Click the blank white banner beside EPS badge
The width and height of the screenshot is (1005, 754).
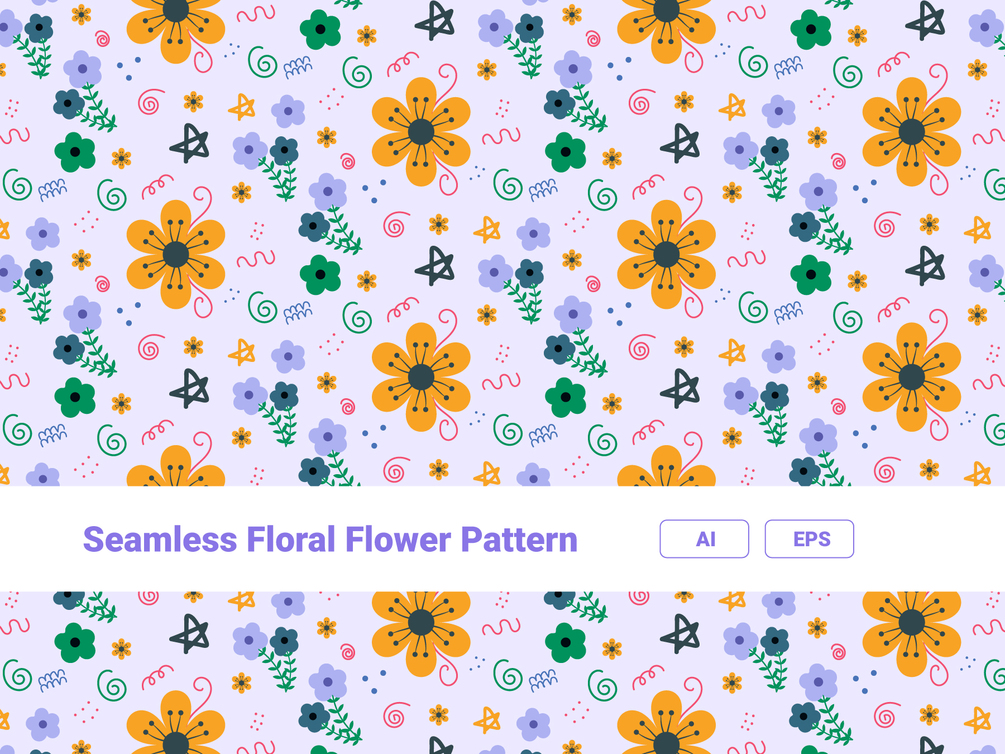[929, 539]
